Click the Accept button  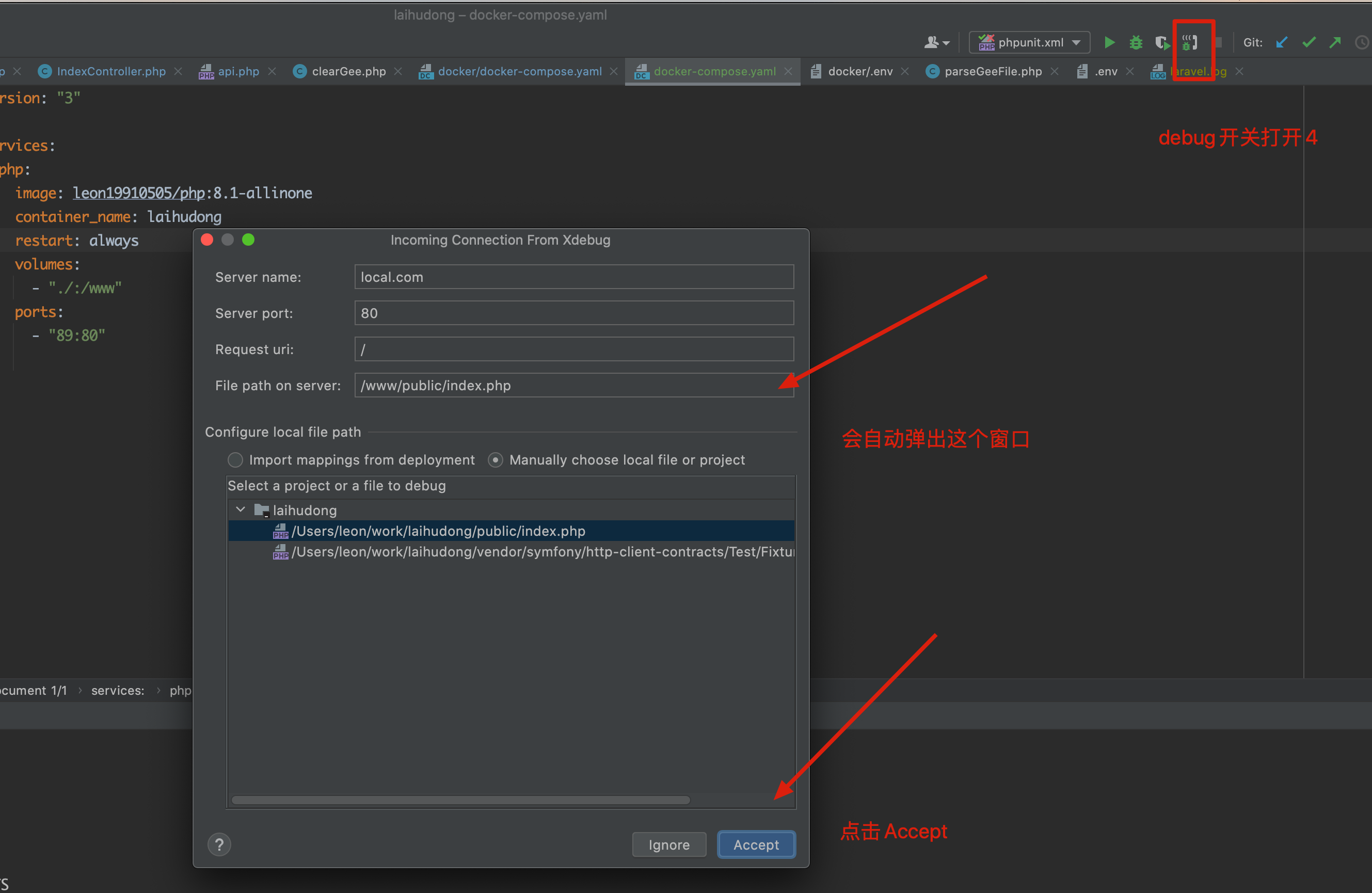tap(756, 844)
